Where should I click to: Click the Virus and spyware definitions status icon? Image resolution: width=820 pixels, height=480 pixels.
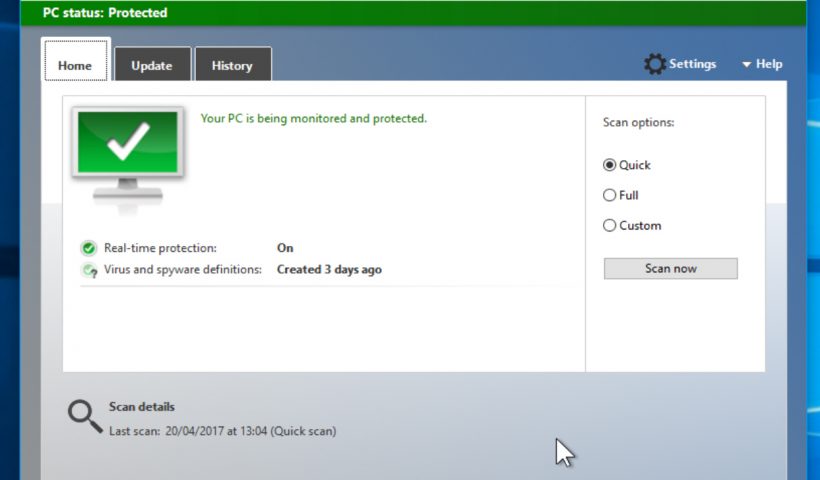(89, 270)
